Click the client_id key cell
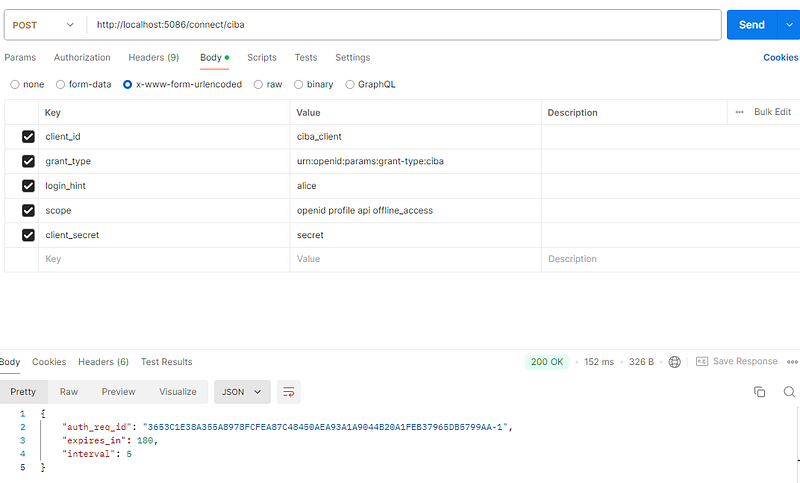800x483 pixels. pos(164,137)
